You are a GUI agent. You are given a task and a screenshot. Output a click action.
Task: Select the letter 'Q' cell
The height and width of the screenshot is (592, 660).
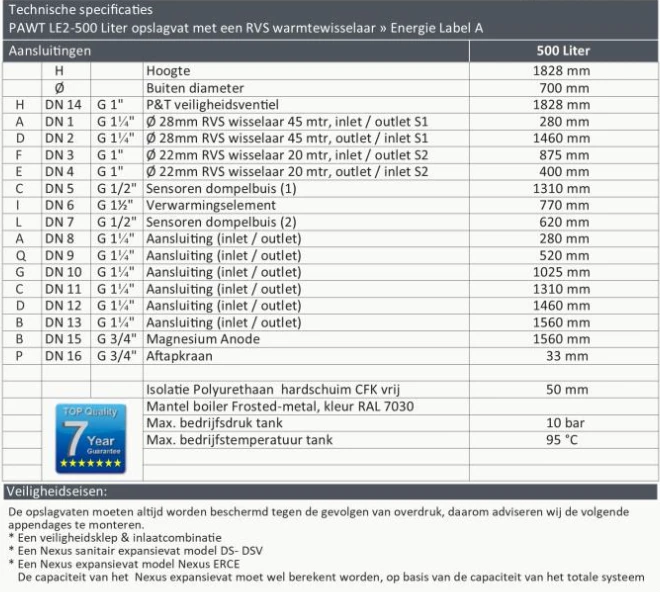pos(21,256)
